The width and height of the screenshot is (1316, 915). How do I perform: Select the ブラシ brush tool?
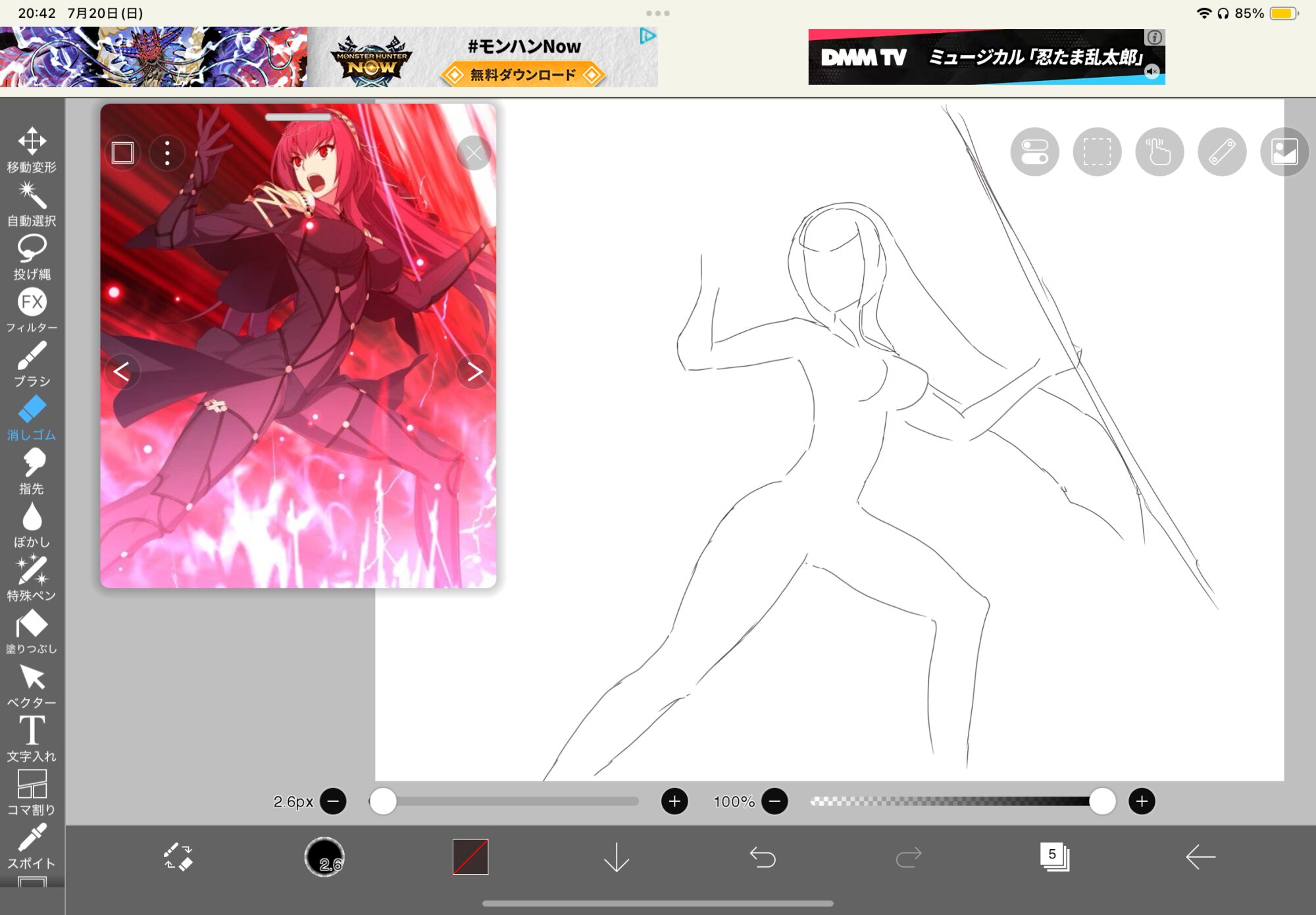click(32, 364)
